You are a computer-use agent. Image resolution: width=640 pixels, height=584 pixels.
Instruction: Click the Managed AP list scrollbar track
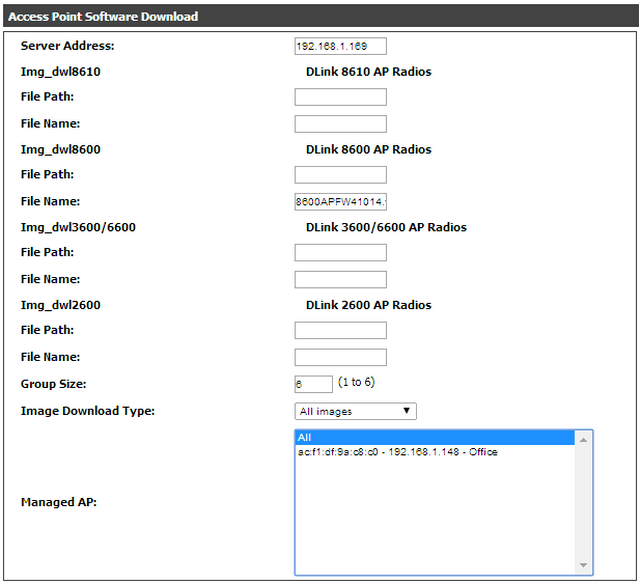coord(584,500)
